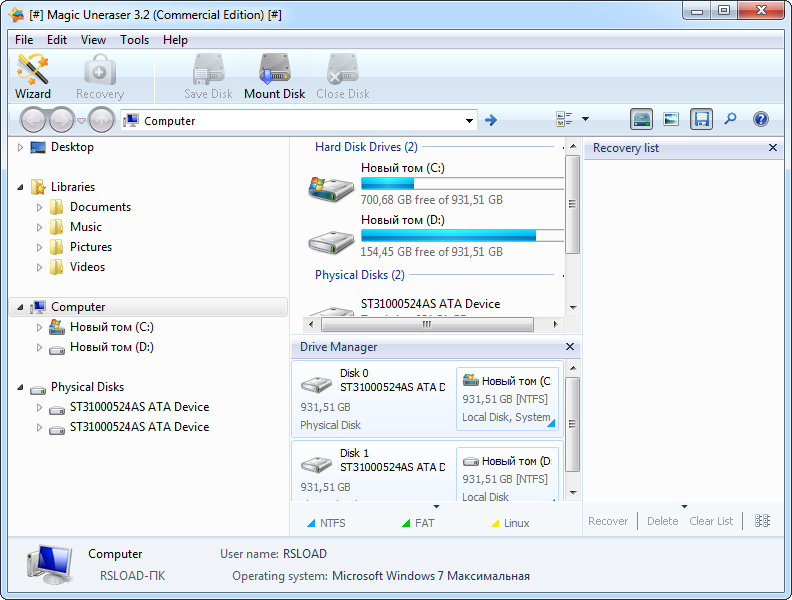Toggle the recovery list floppy icon
Viewport: 792px width, 600px height.
point(702,120)
